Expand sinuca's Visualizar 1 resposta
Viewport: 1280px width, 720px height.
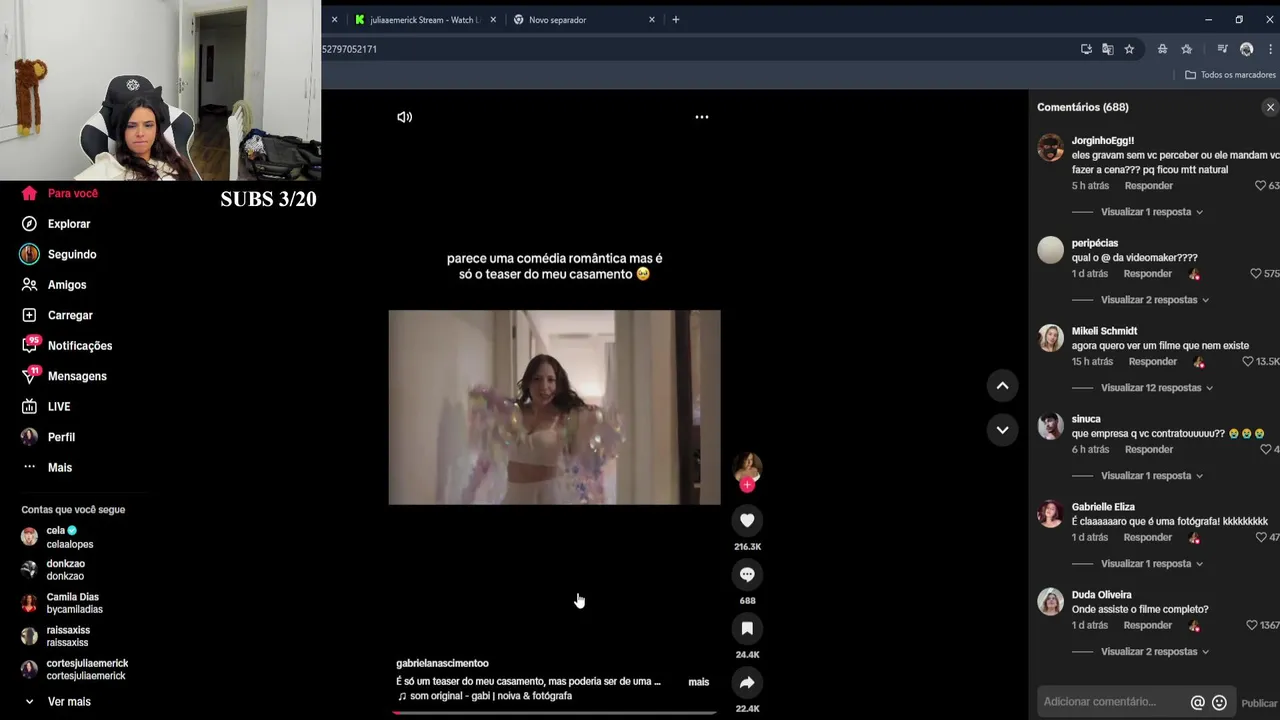pyautogui.click(x=1152, y=476)
